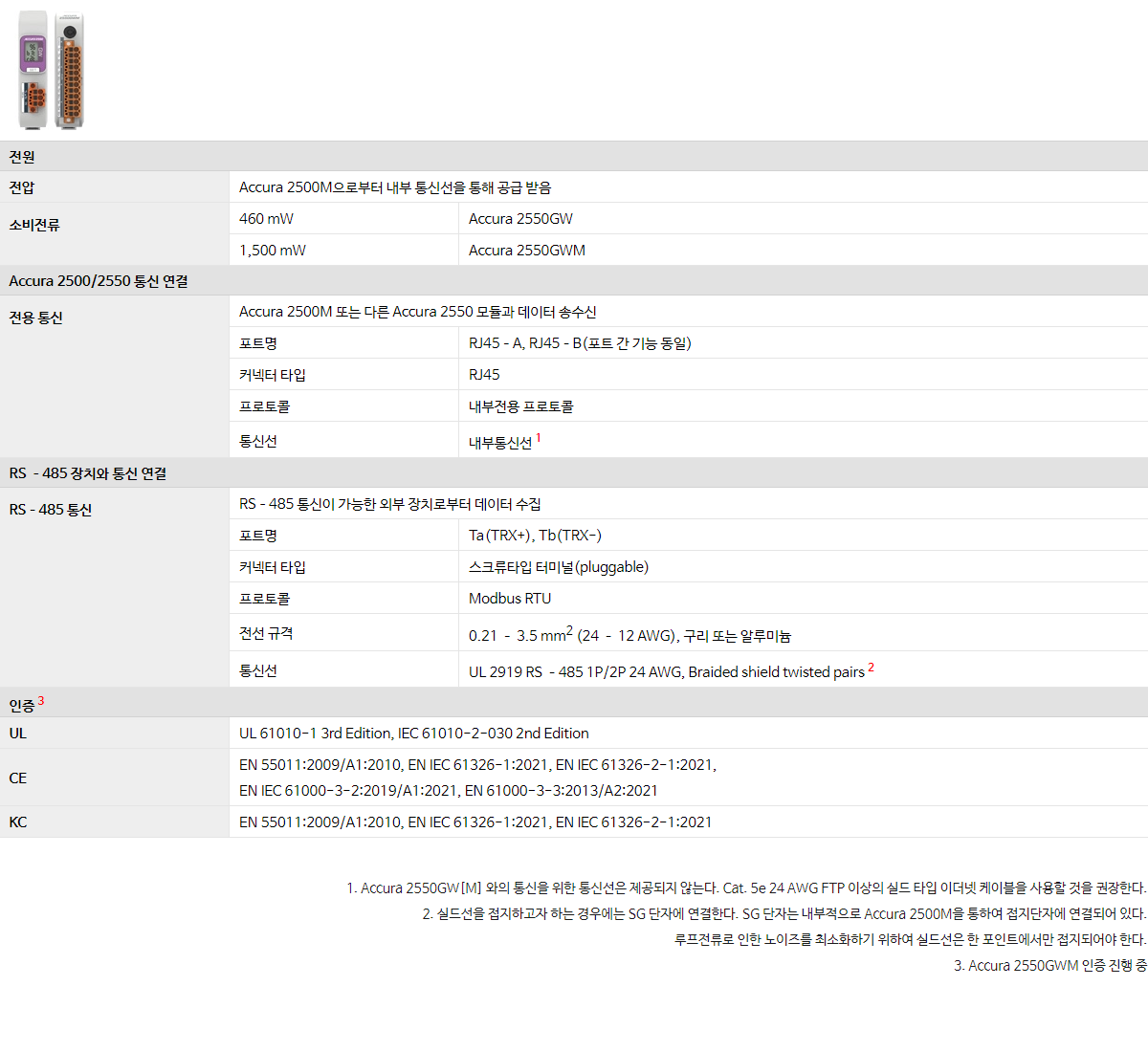Select the '소비전류' row label
1148x1052 pixels.
click(x=34, y=225)
